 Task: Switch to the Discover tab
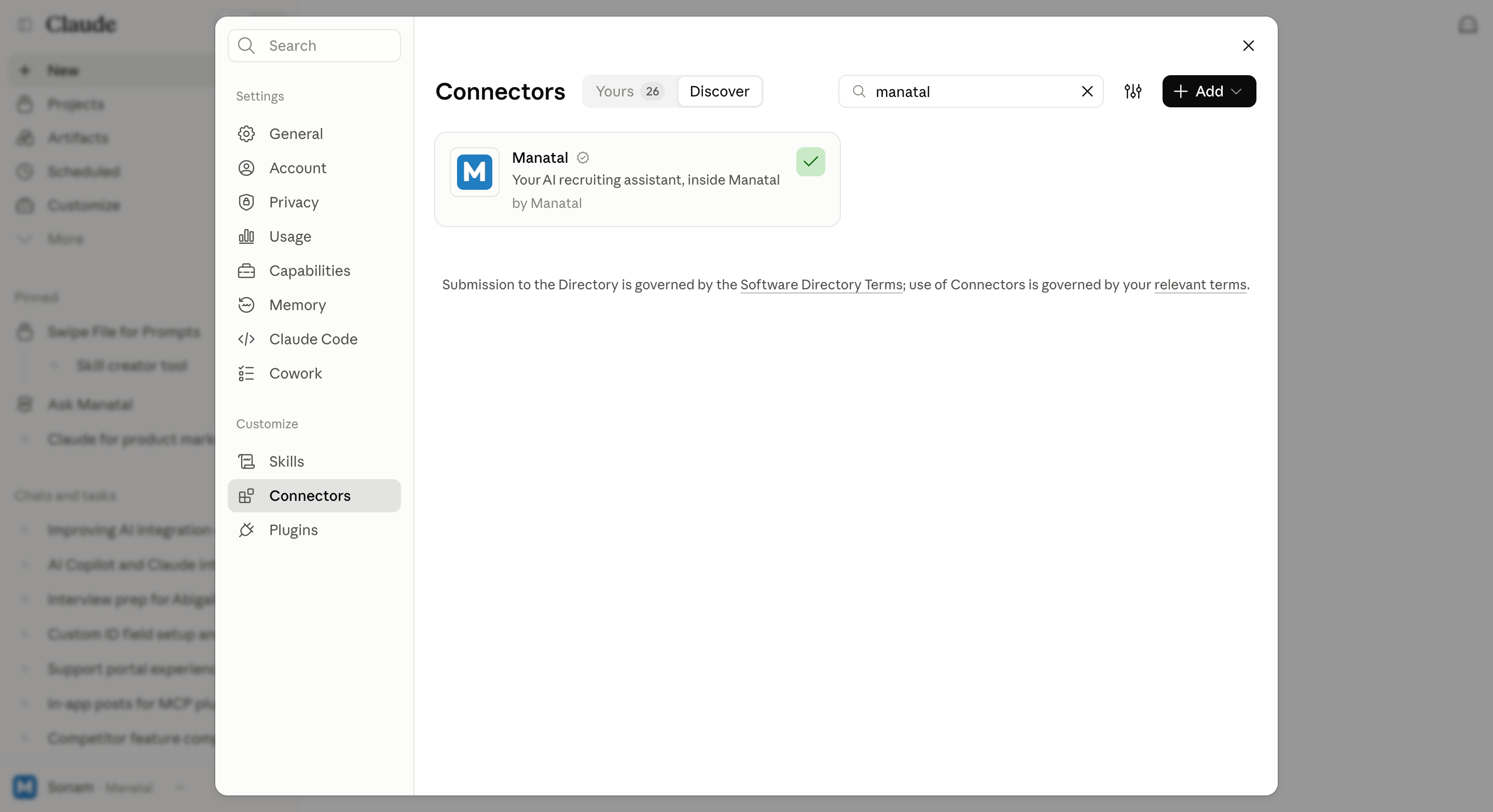720,91
